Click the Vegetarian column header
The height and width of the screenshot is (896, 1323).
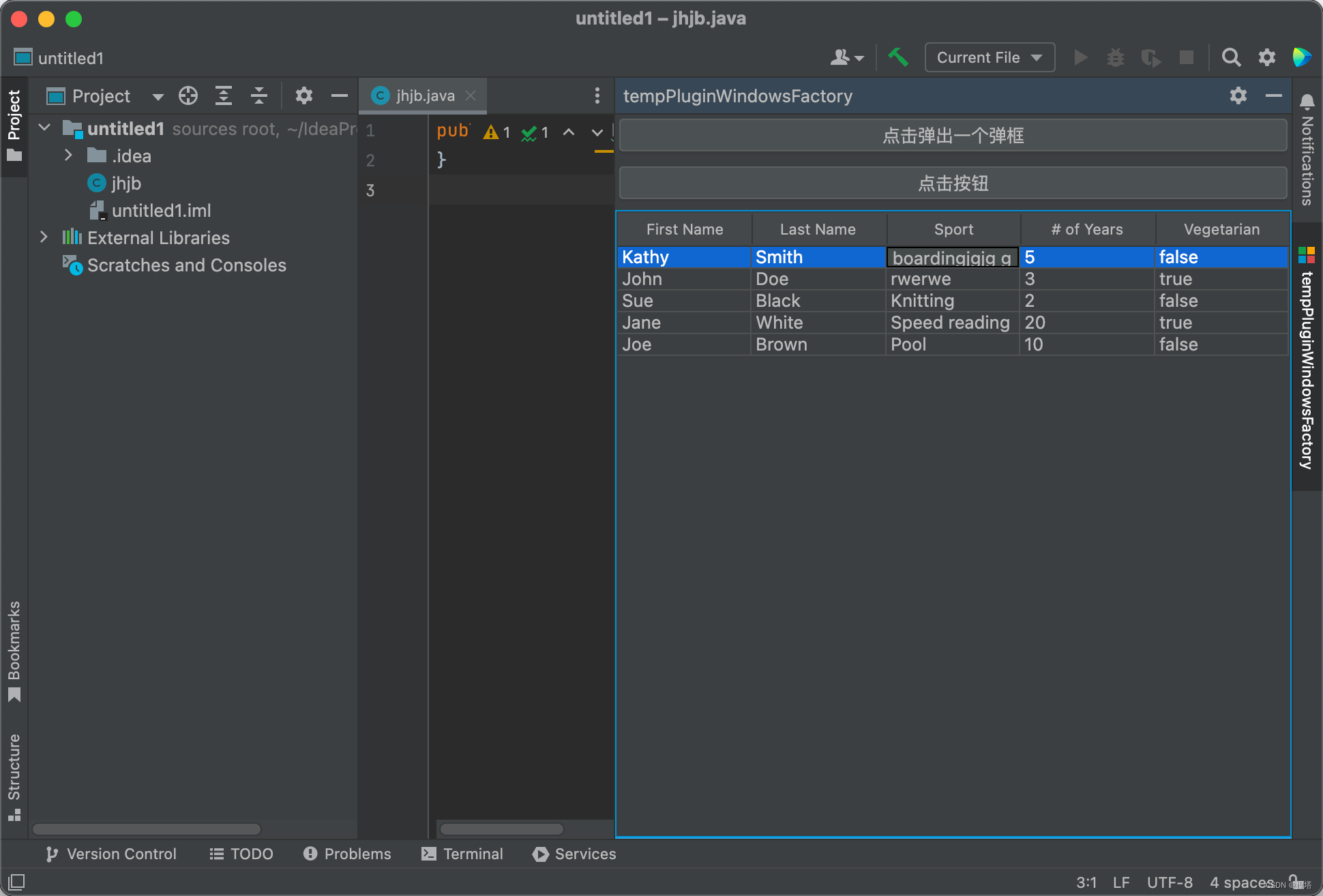(1221, 229)
